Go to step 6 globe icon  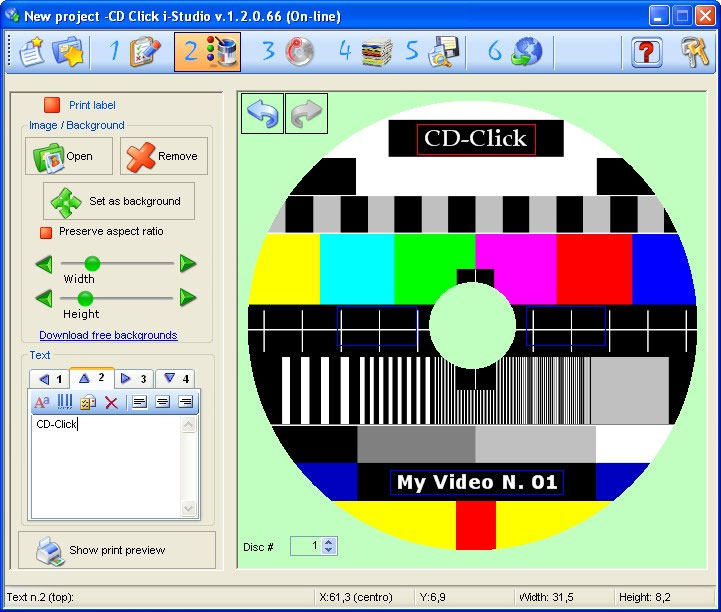coord(515,51)
